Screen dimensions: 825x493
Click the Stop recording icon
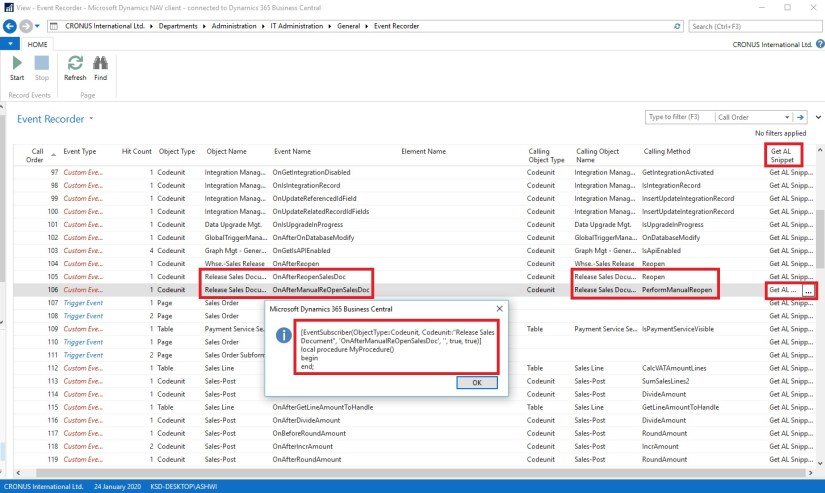42,64
